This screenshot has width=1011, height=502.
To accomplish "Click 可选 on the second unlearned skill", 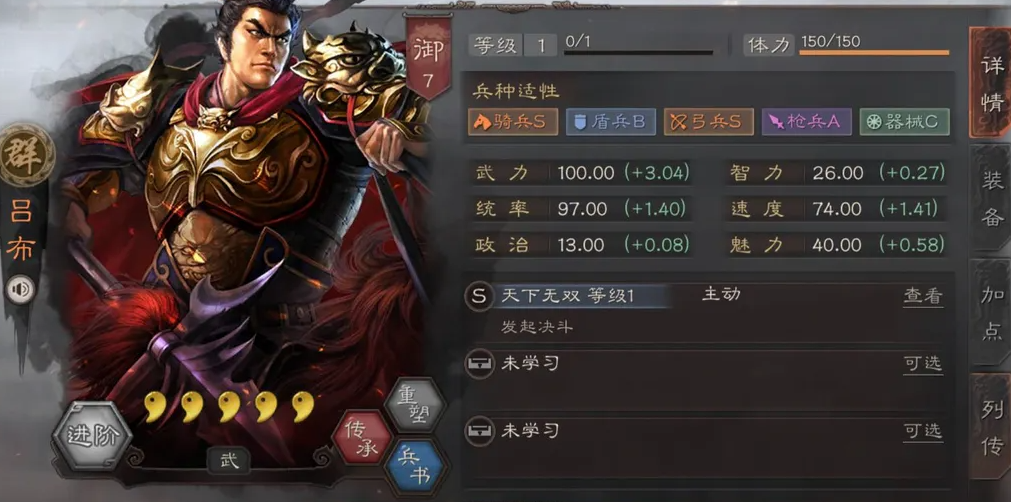I will (923, 431).
